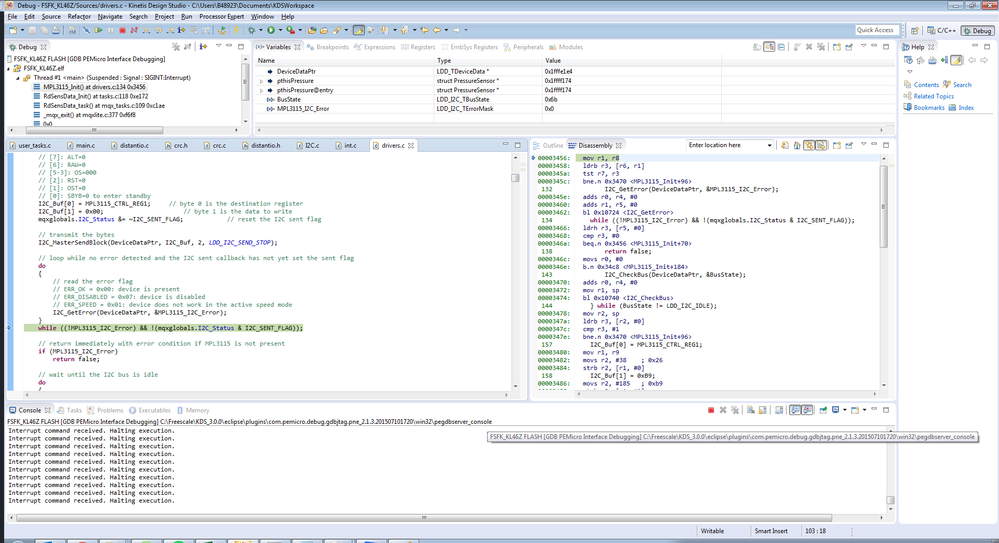Open the Breakpoints view tab
The image size is (999, 543).
(x=333, y=47)
